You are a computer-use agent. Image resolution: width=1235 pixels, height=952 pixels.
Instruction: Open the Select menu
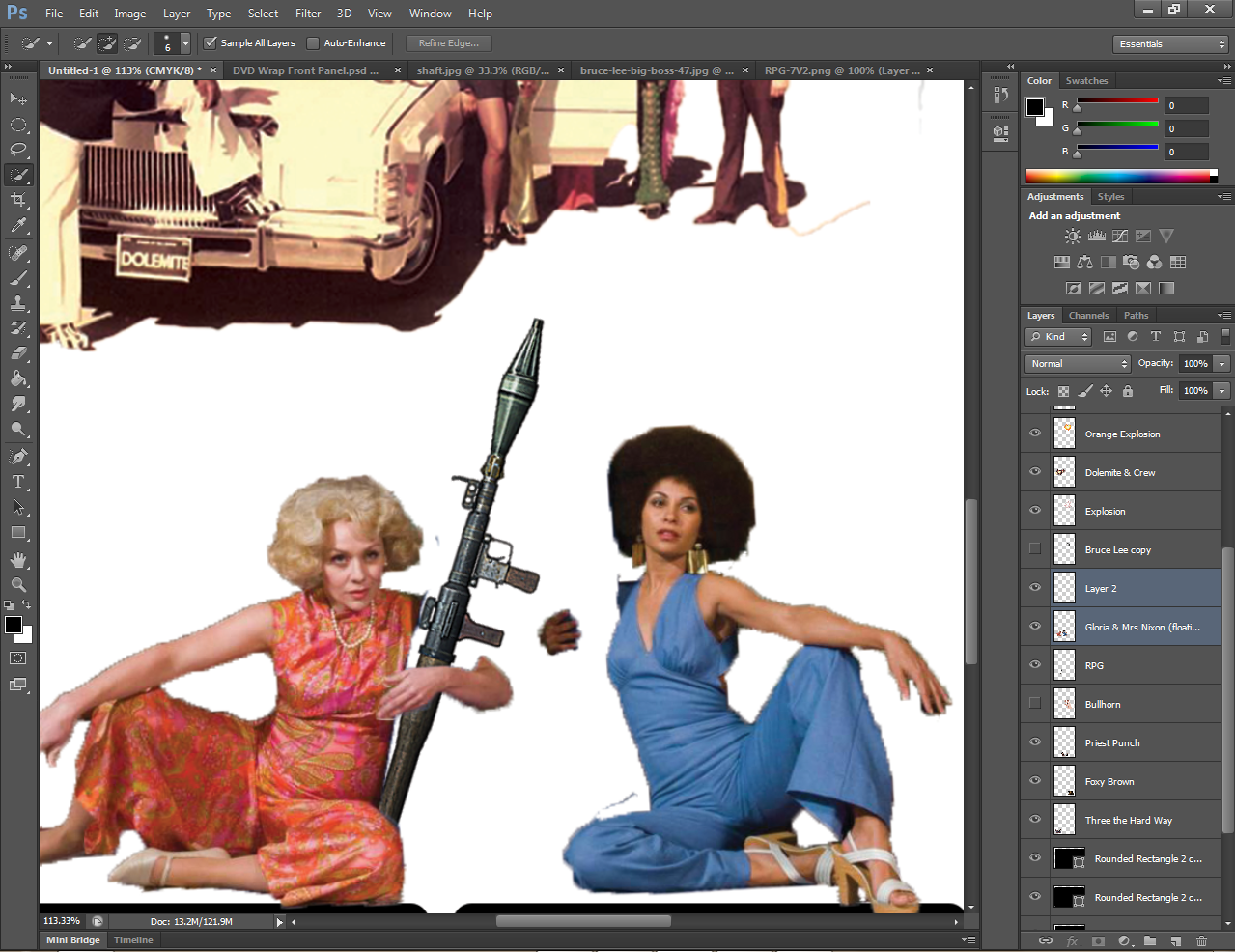[x=263, y=14]
